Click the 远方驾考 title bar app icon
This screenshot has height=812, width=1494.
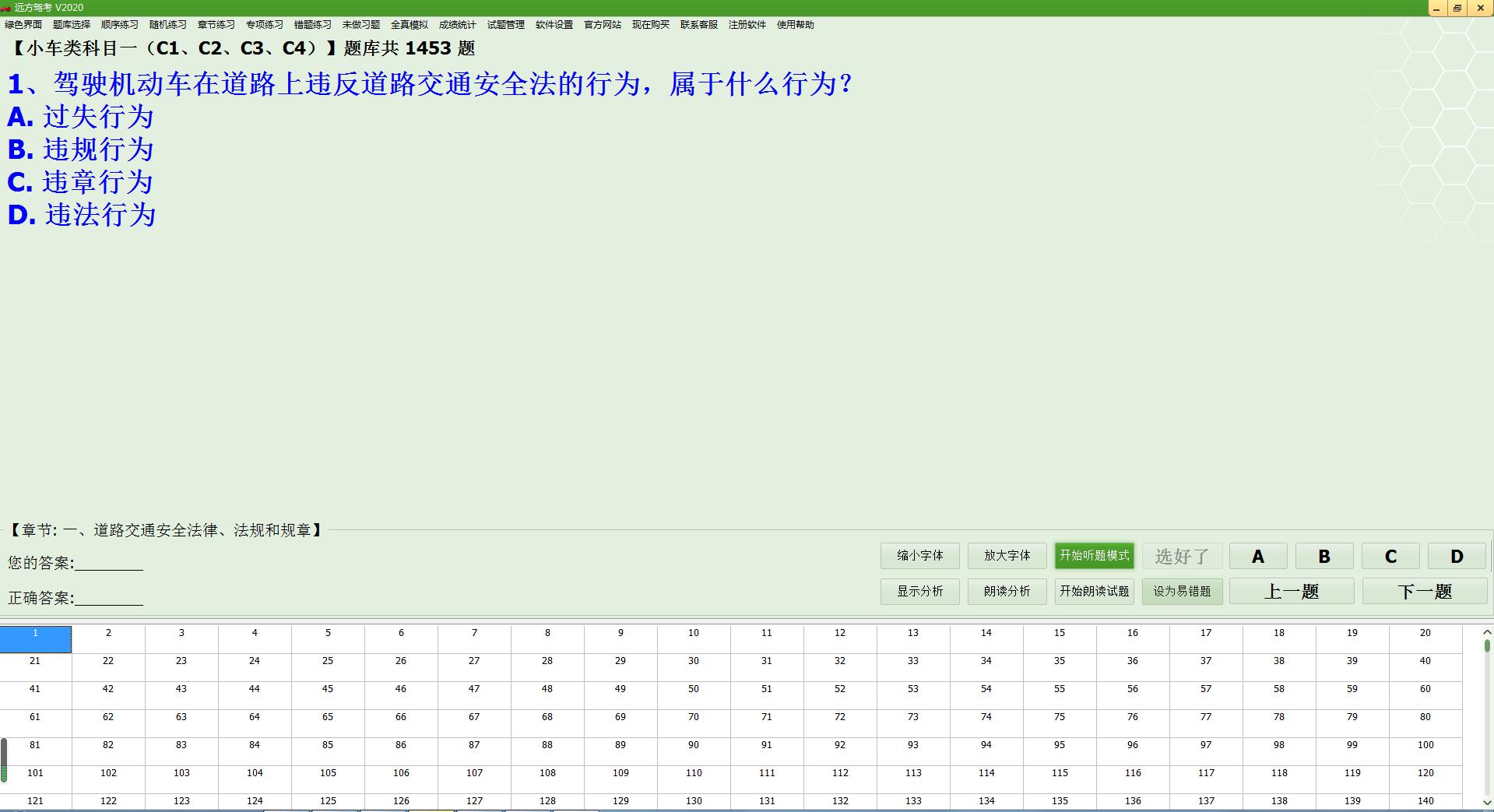(6, 8)
